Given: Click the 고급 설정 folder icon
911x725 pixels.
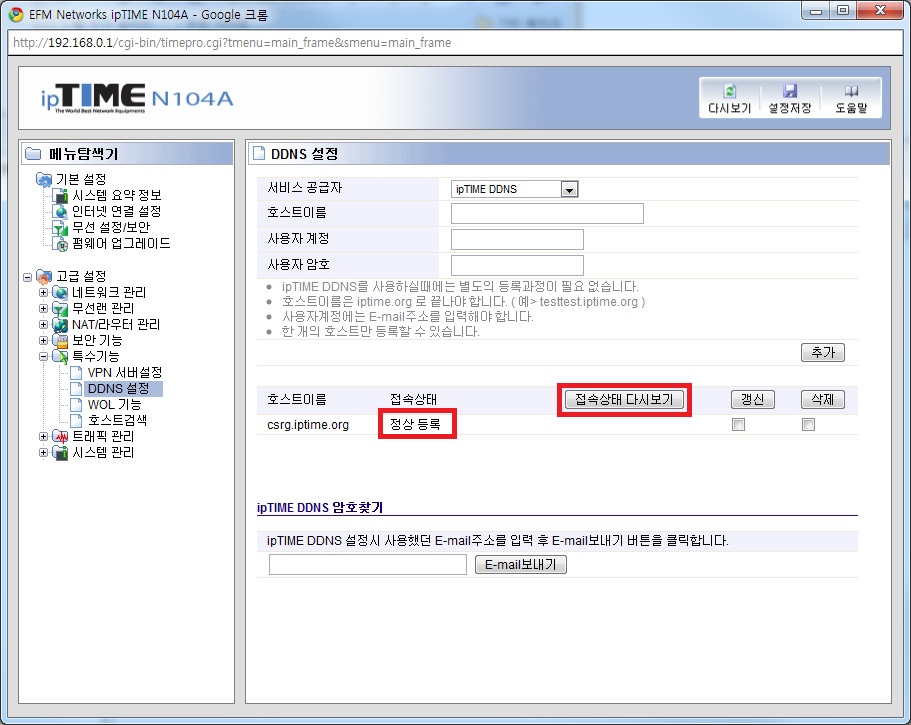Looking at the screenshot, I should click(x=44, y=276).
